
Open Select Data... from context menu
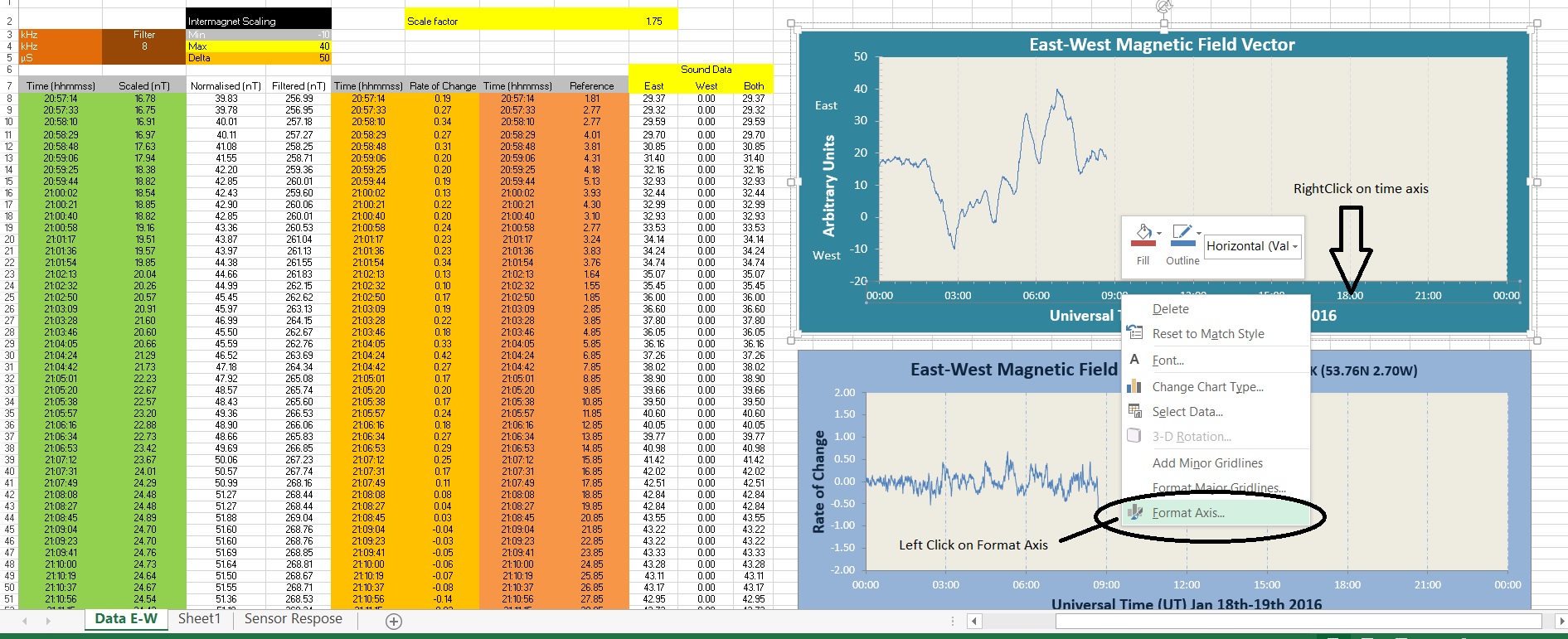click(1187, 412)
